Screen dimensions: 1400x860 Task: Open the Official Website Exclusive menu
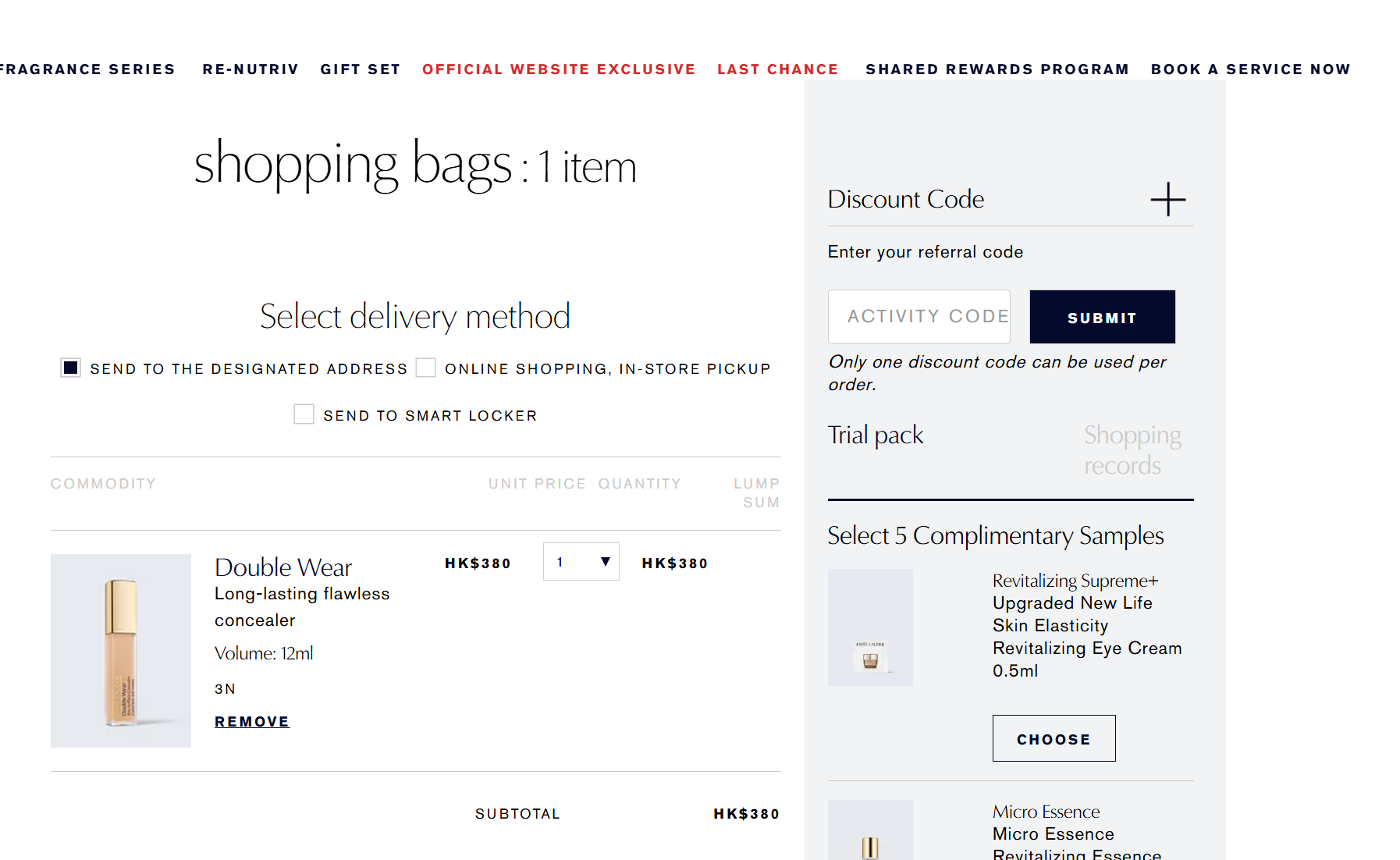(559, 69)
